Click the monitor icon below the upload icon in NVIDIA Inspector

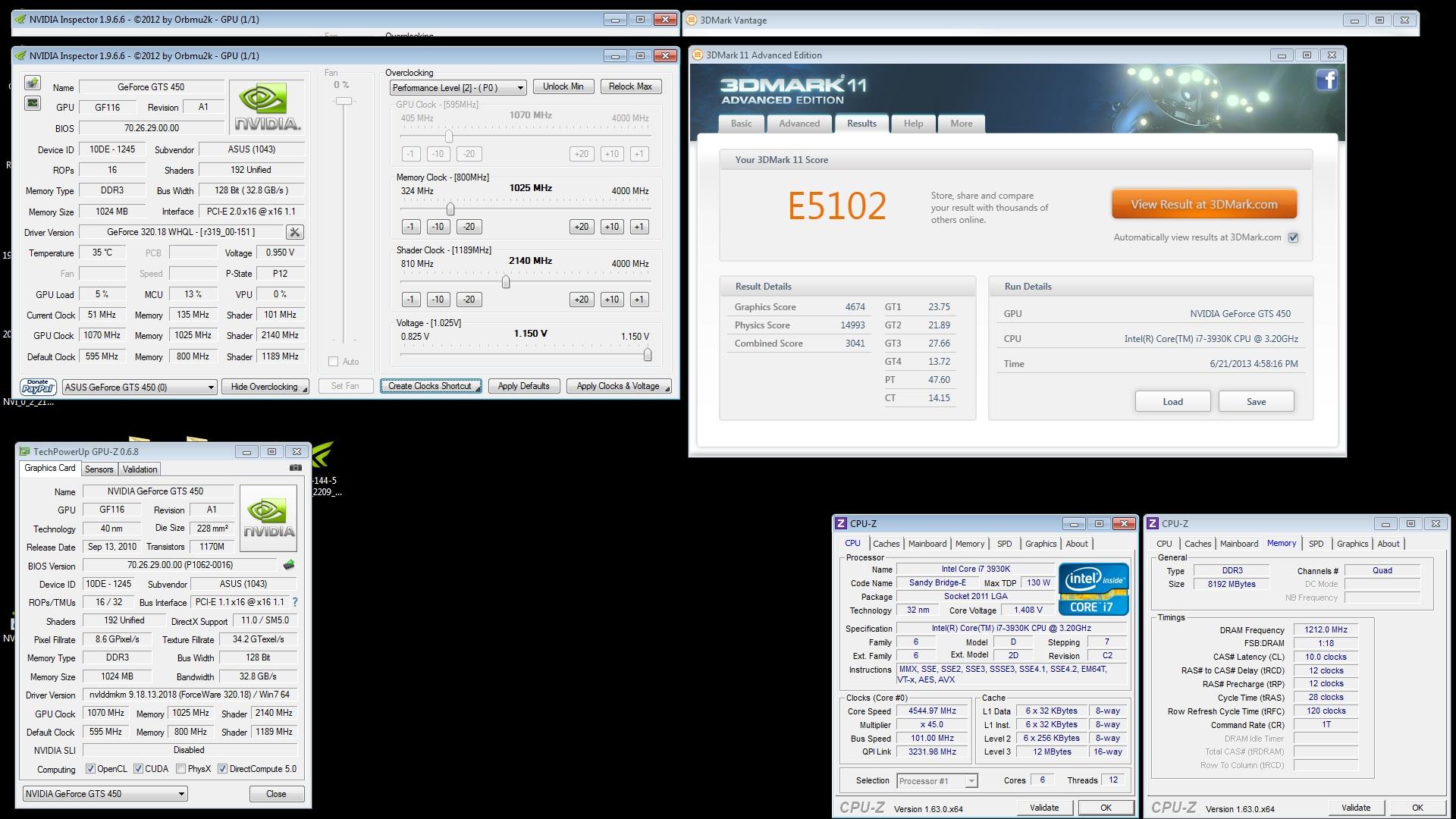coord(33,103)
